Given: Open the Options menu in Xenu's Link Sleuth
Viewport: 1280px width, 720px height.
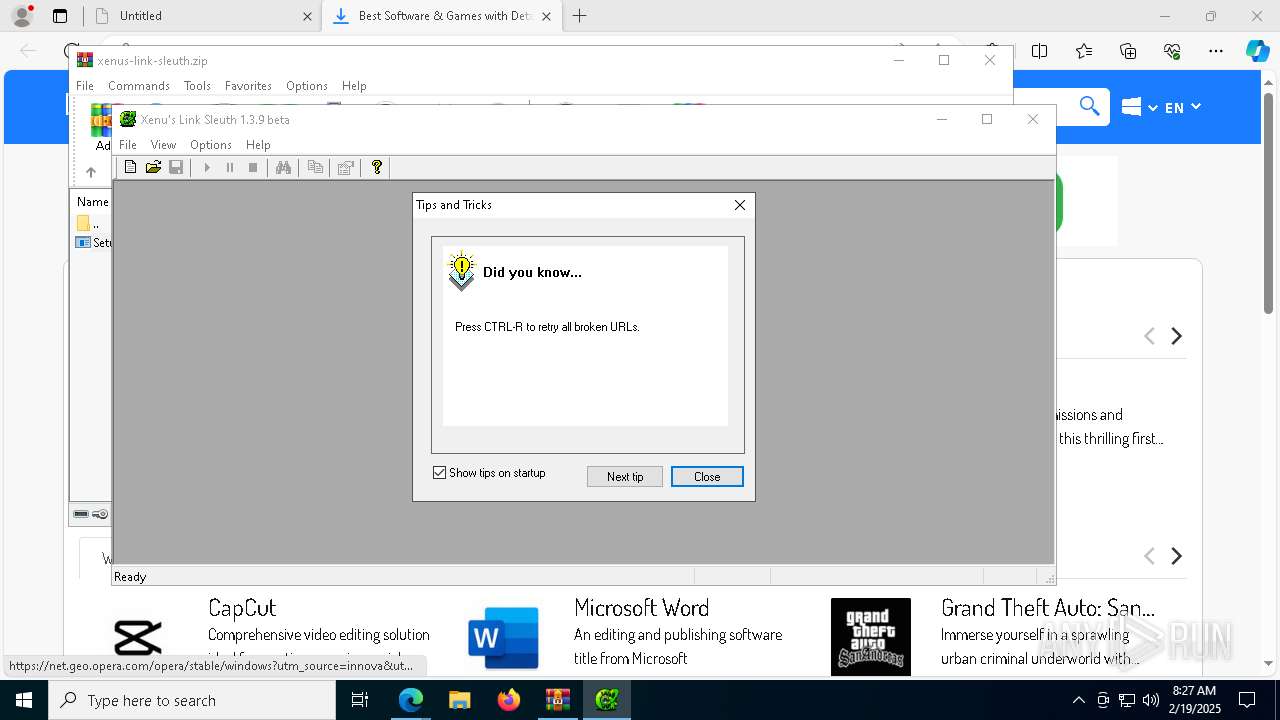Looking at the screenshot, I should (x=211, y=145).
